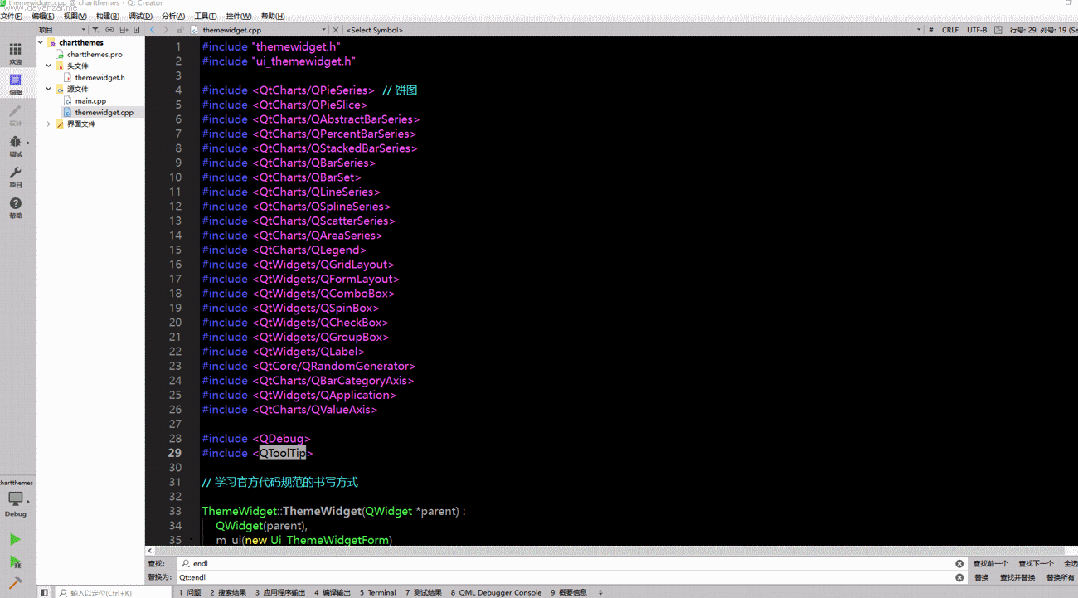Clear the Replace field with its X
Viewport: 1078px width, 598px height.
[959, 577]
